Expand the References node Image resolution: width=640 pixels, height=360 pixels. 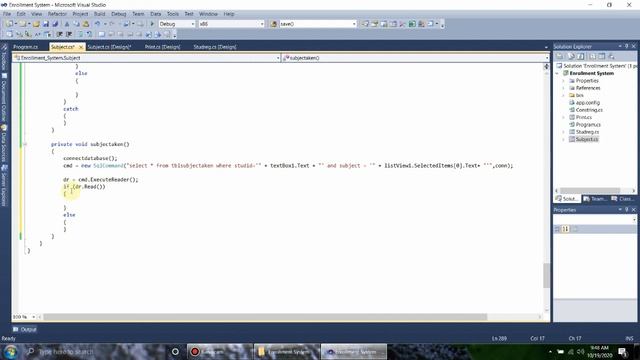(564, 88)
